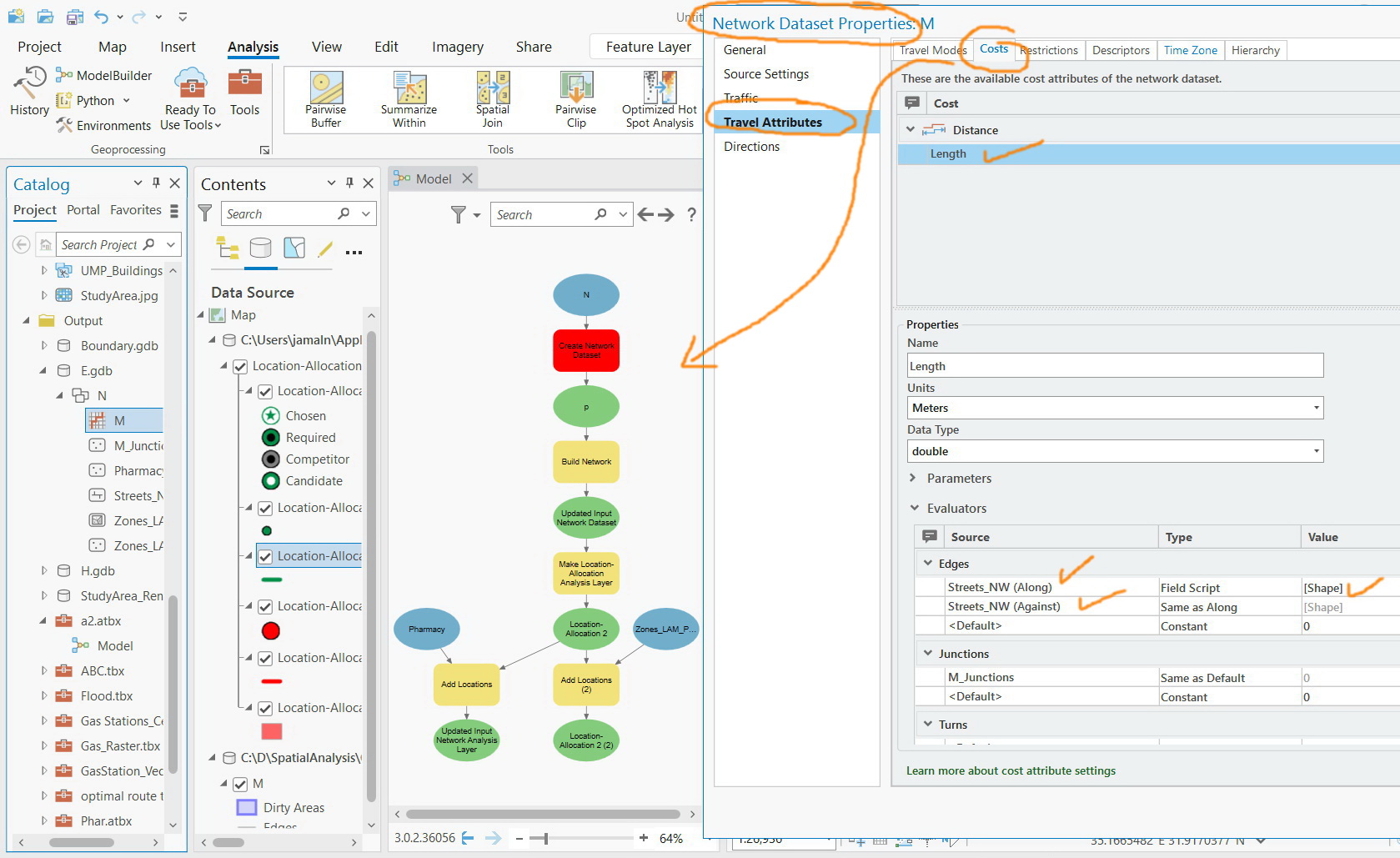Click the Model view help question mark

tap(691, 214)
